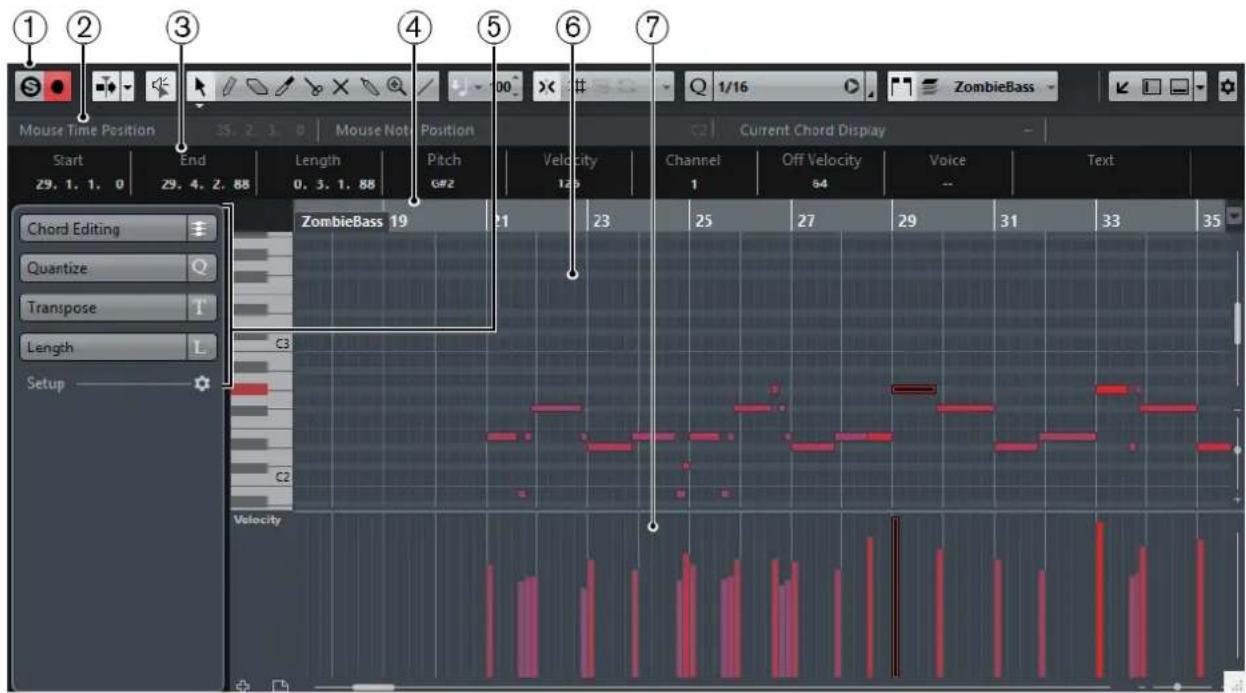Select the Glue tool
Image resolution: width=1246 pixels, height=693 pixels.
368,87
